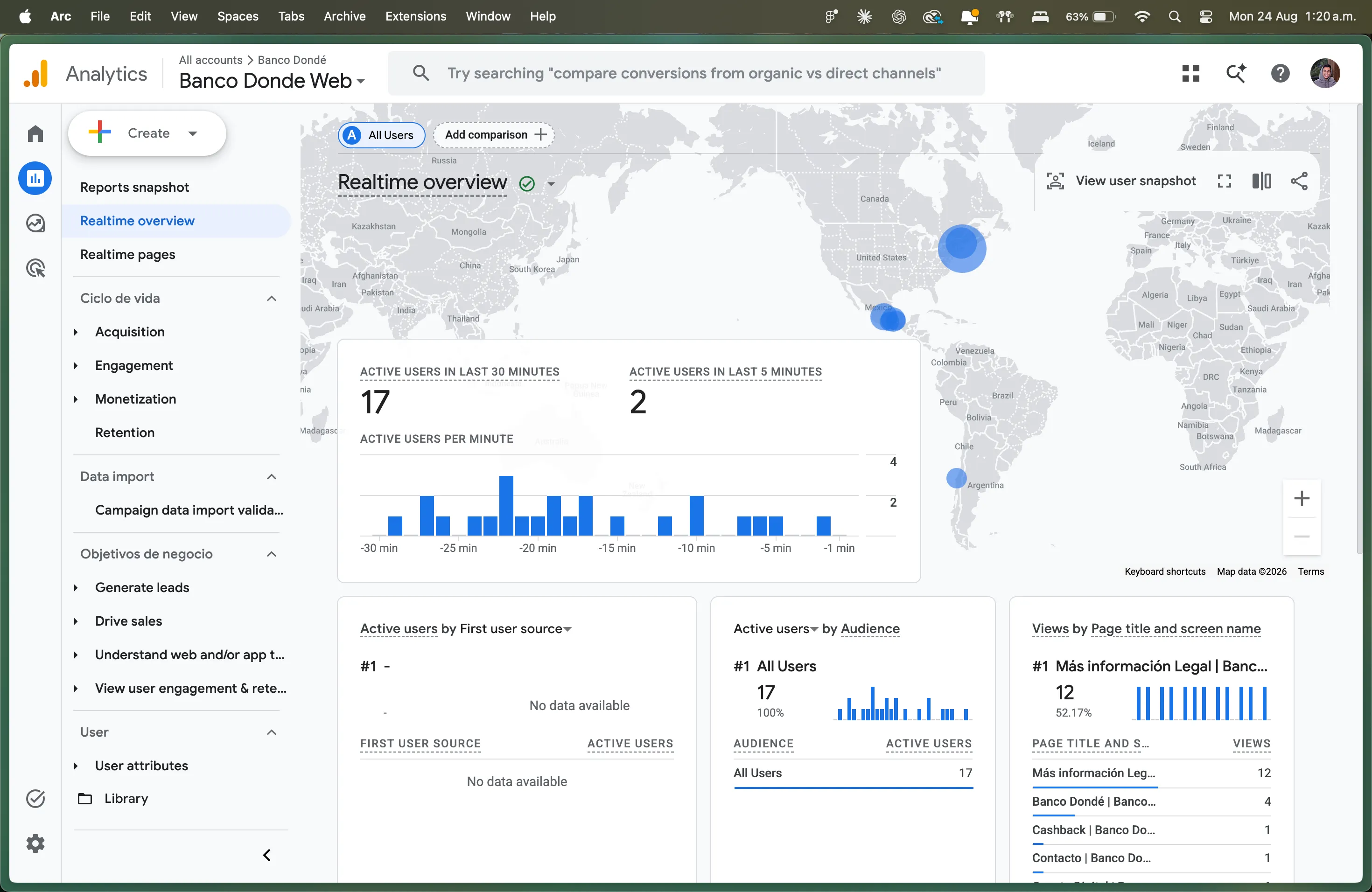Expand the Engagement tree item

[x=76, y=365]
